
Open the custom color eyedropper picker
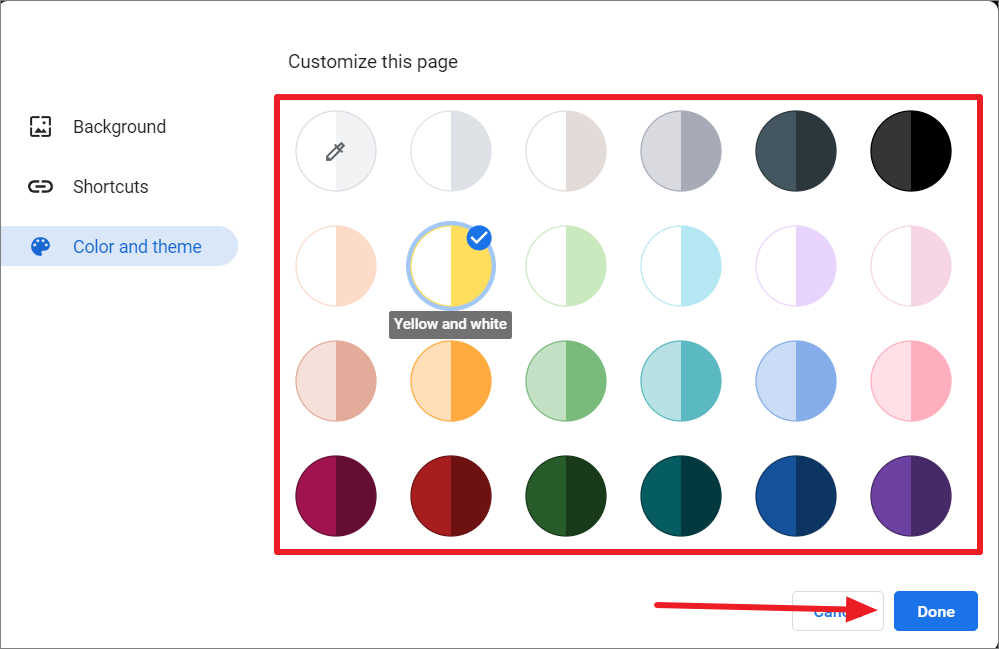pos(336,151)
